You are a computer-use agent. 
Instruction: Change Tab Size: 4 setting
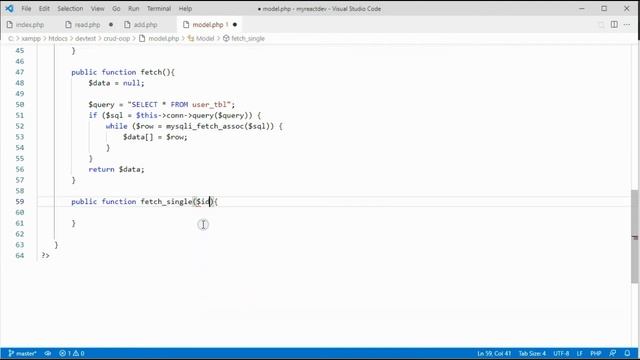(532, 353)
